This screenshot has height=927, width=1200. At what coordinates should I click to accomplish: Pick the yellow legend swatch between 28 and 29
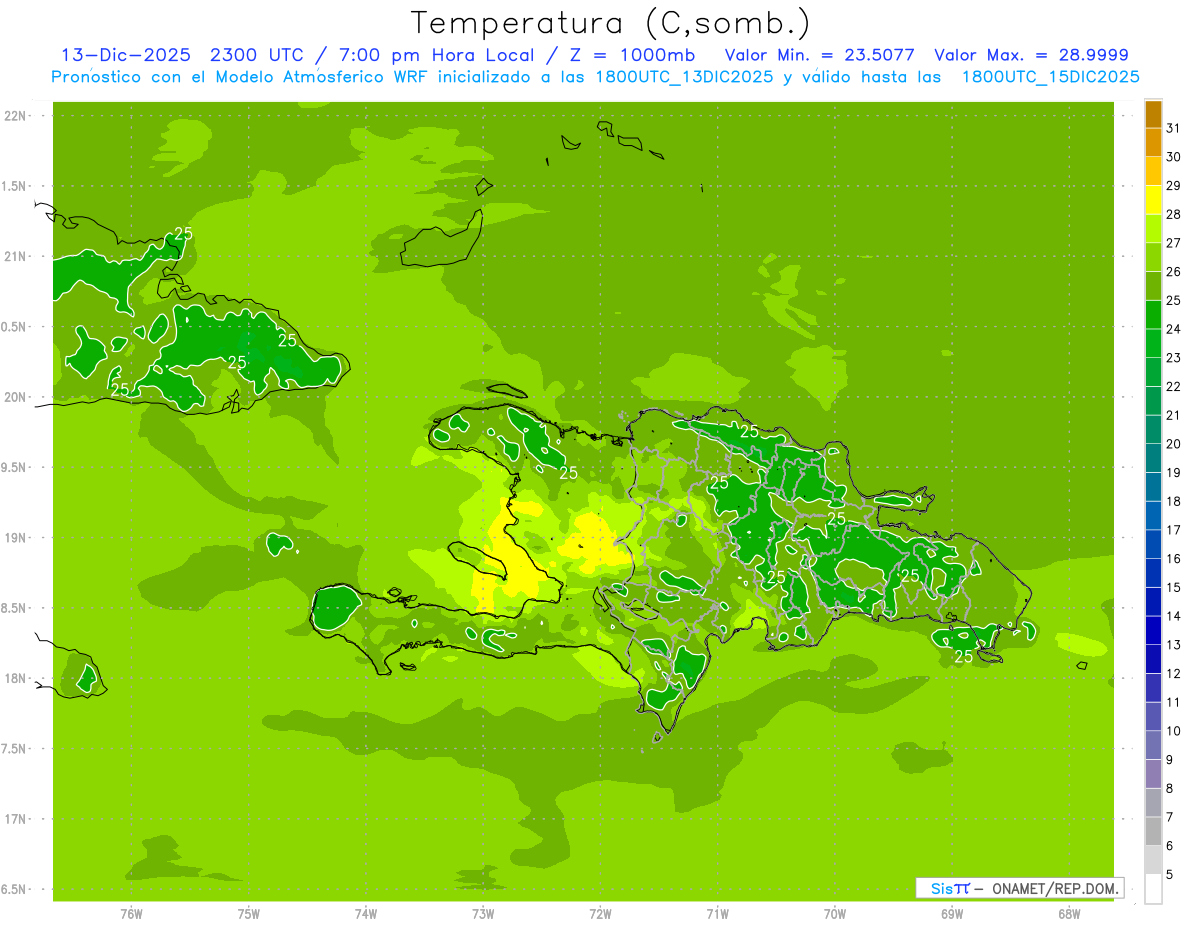tap(1153, 200)
